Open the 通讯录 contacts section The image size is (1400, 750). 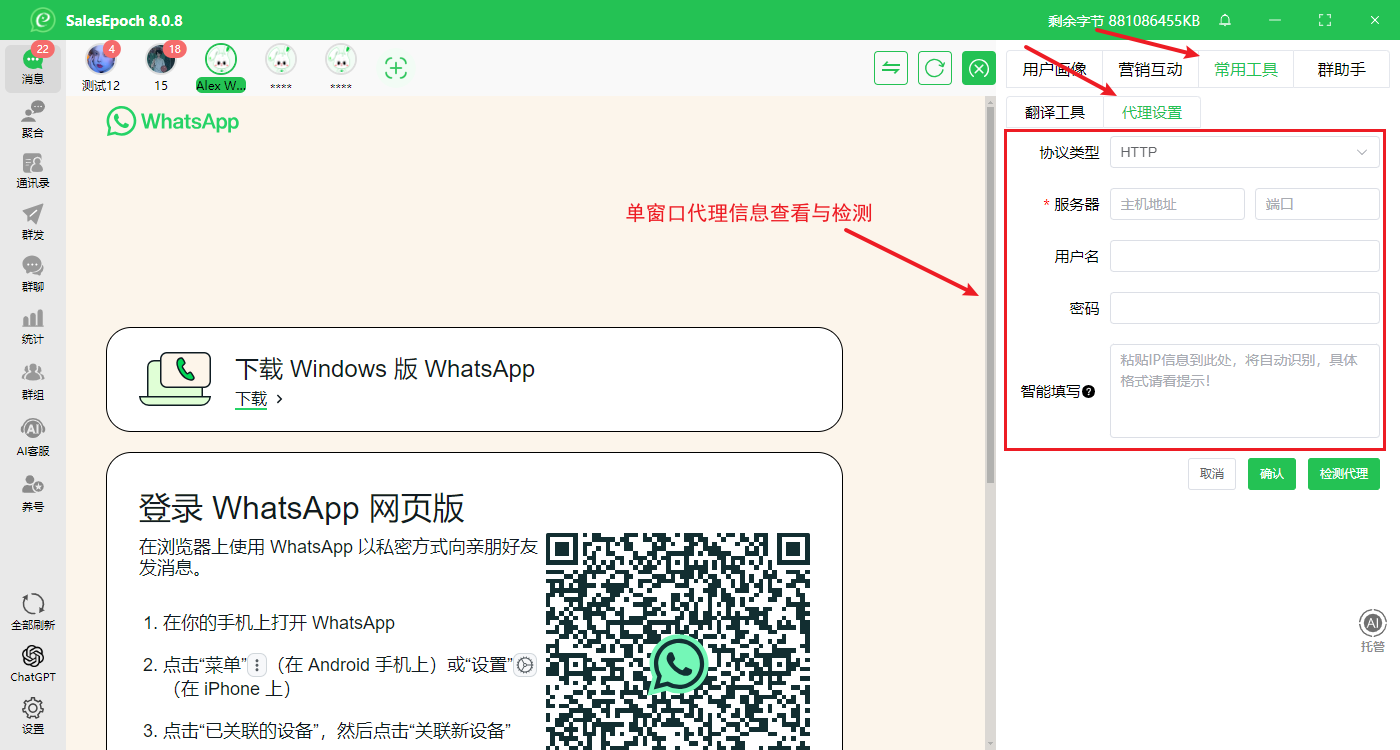(x=33, y=171)
